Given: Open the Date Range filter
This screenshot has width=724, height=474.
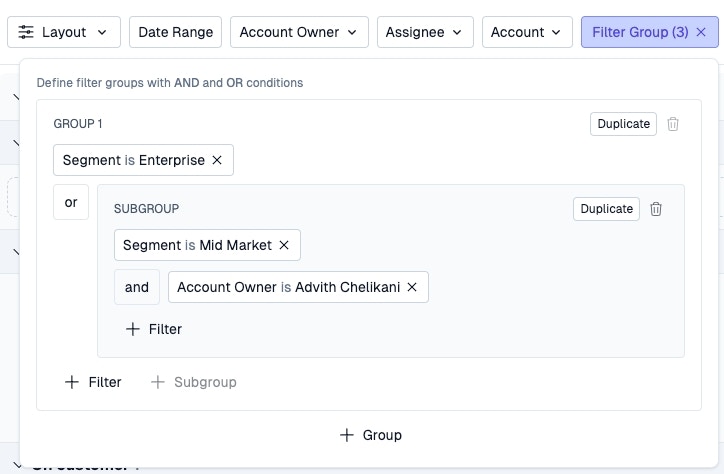Looking at the screenshot, I should pyautogui.click(x=175, y=32).
